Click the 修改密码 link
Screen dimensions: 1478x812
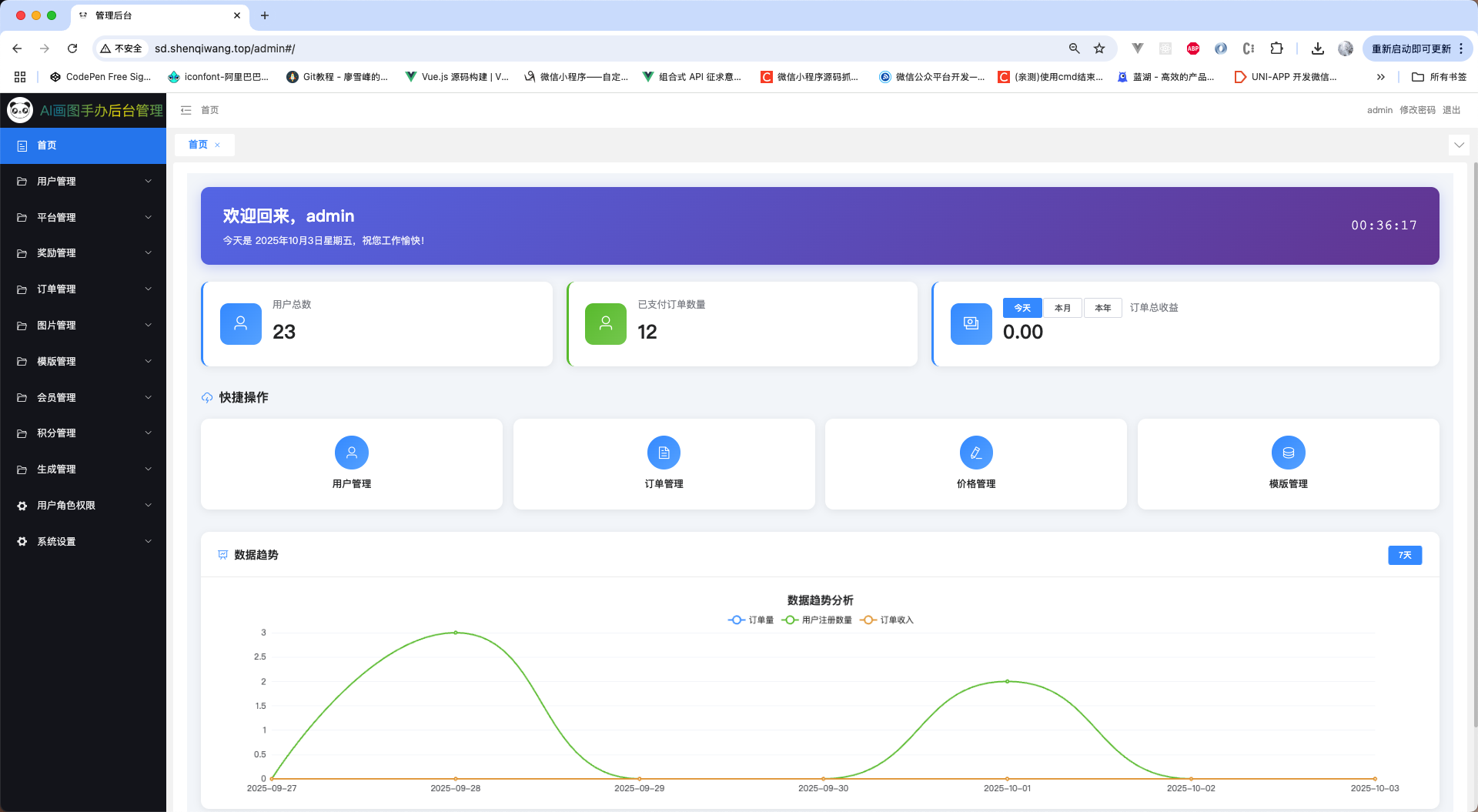coord(1417,110)
